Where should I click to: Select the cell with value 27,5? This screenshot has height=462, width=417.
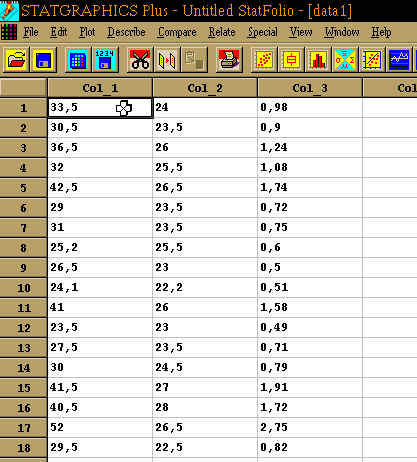[100, 348]
